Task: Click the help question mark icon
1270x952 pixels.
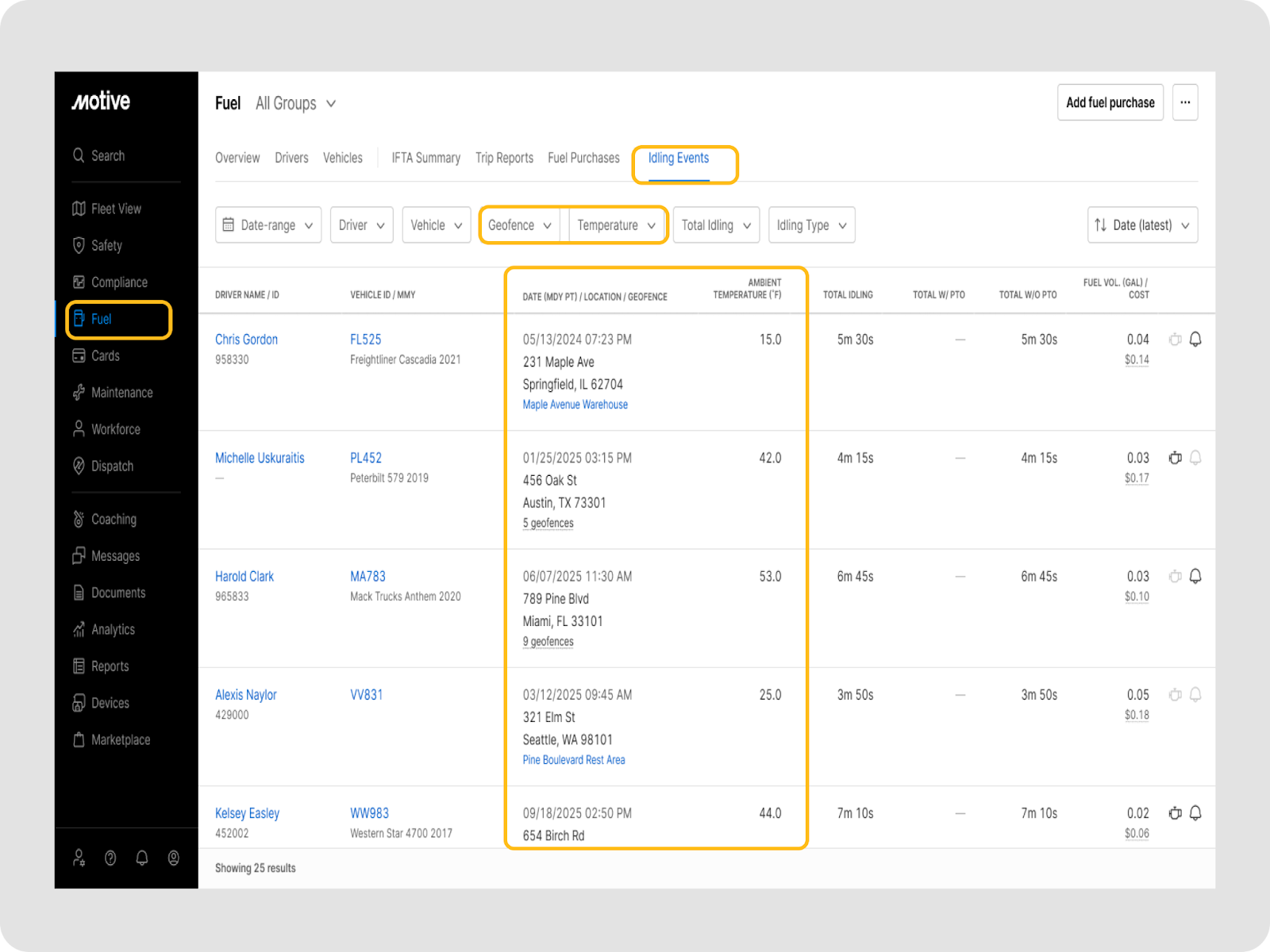Action: point(110,858)
